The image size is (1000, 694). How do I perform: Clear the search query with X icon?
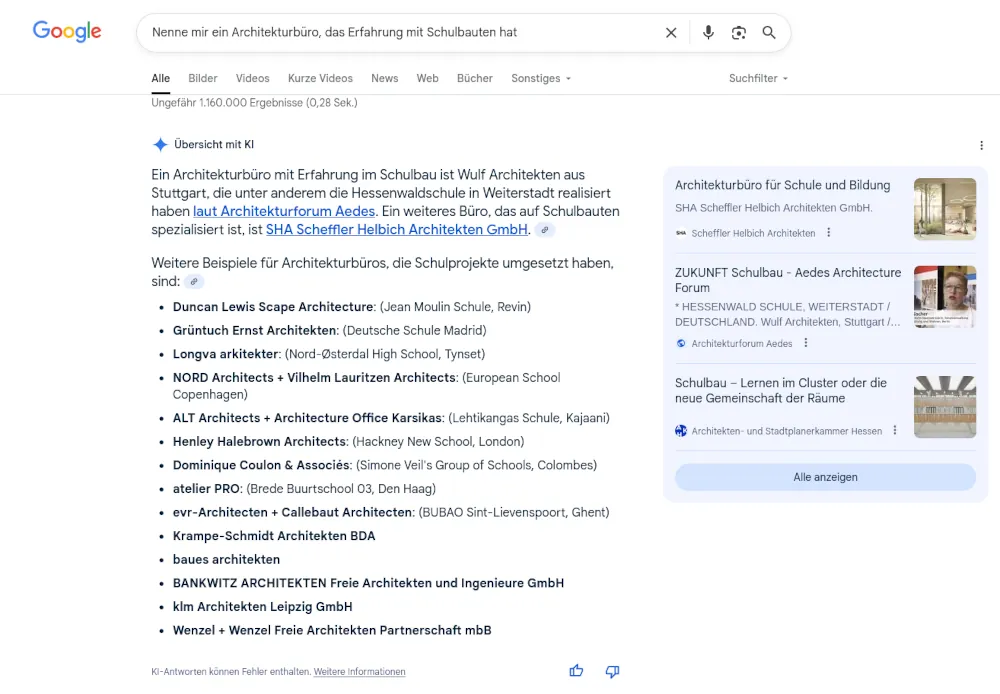[671, 33]
